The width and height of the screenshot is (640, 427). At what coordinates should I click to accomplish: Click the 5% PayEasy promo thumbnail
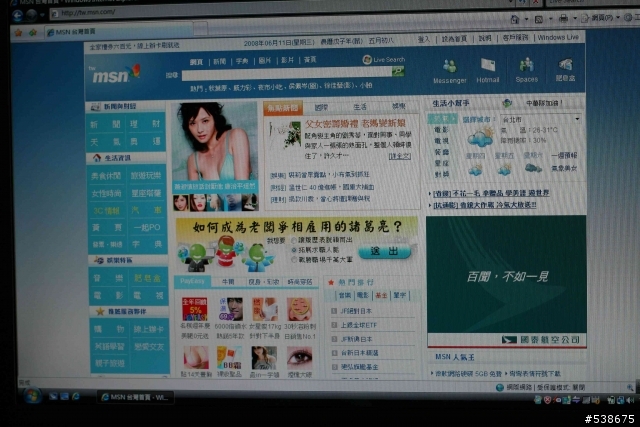click(x=194, y=309)
